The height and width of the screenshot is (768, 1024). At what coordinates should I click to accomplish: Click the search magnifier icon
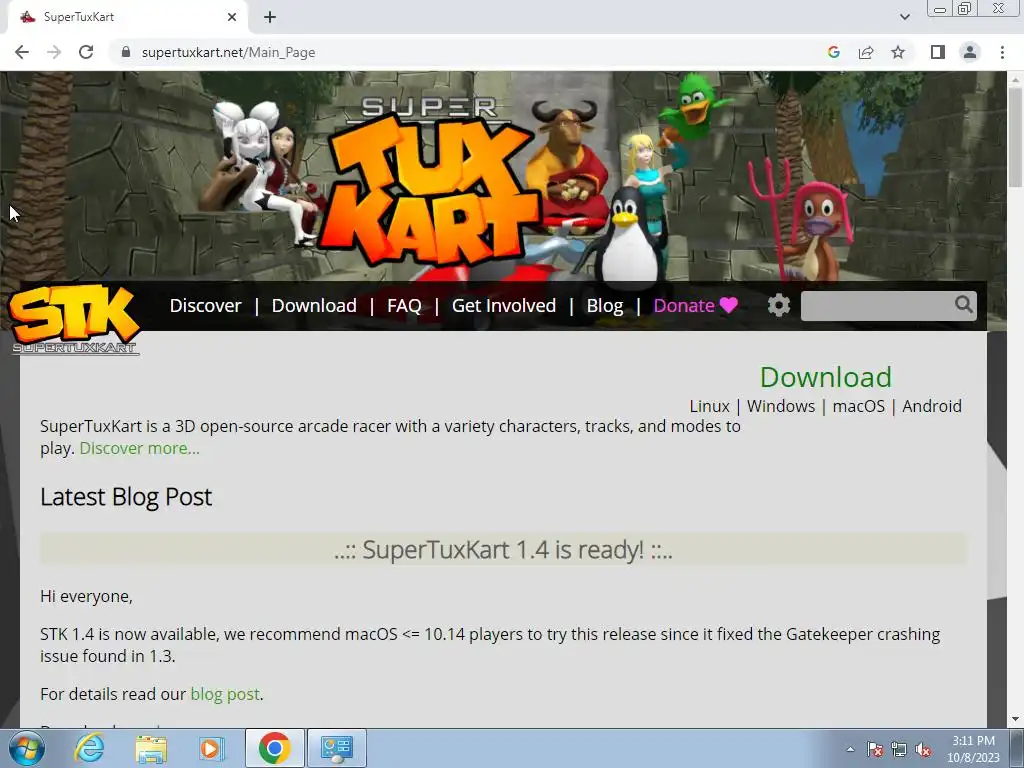point(964,304)
